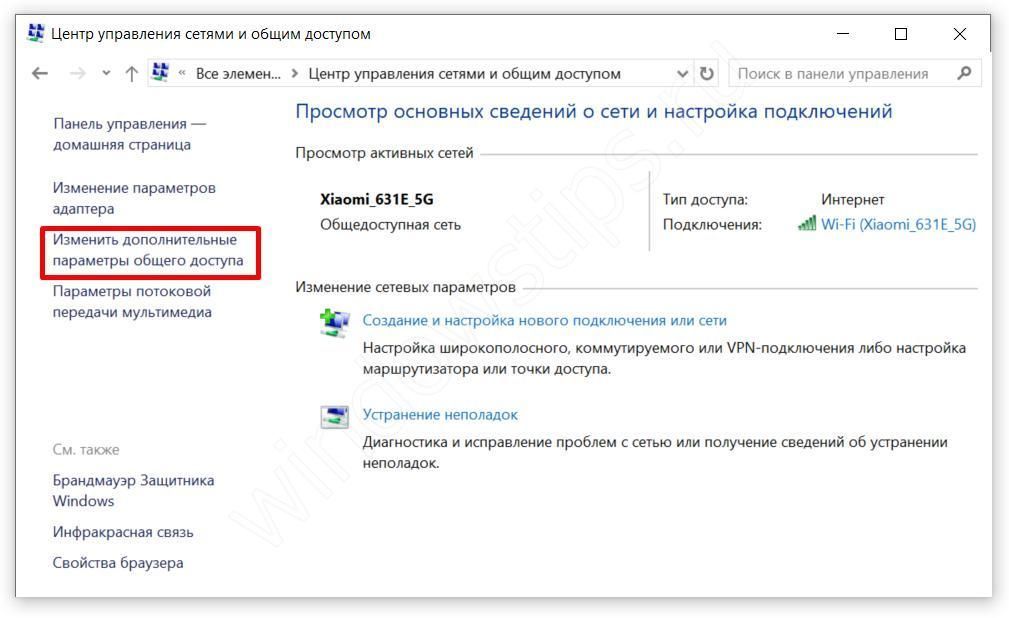
Task: Go back with the left arrow button
Action: [x=40, y=73]
